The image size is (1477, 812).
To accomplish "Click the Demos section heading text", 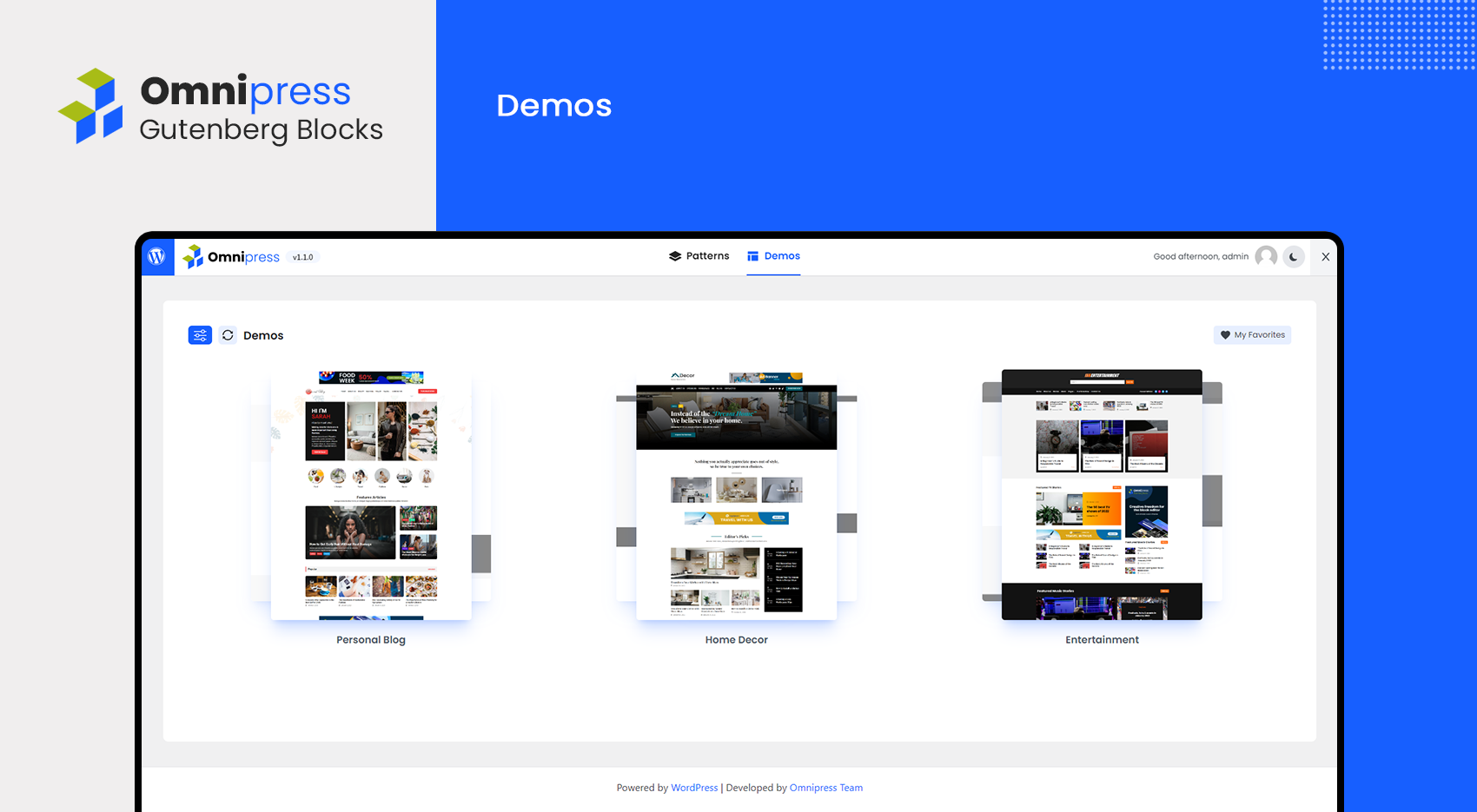I will pos(263,335).
